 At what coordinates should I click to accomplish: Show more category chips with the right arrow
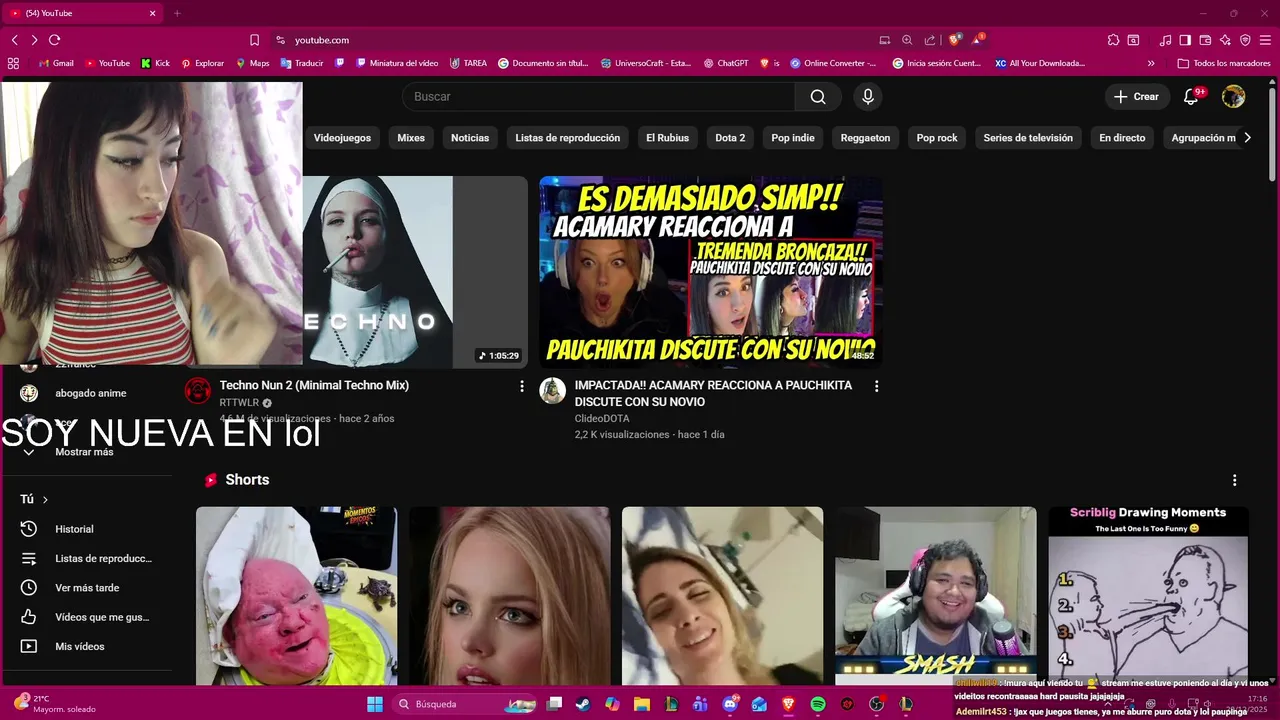1247,138
